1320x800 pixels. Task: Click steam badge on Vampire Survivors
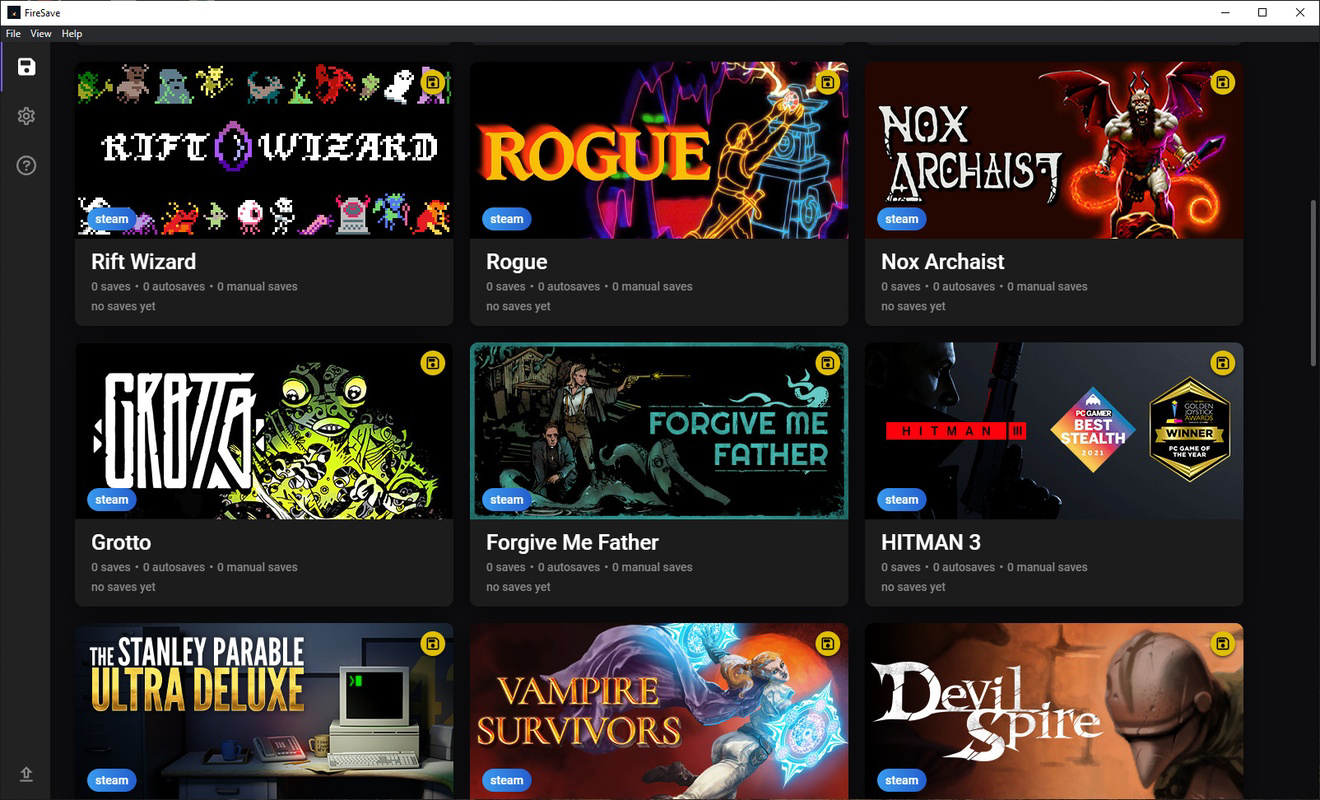[x=507, y=780]
